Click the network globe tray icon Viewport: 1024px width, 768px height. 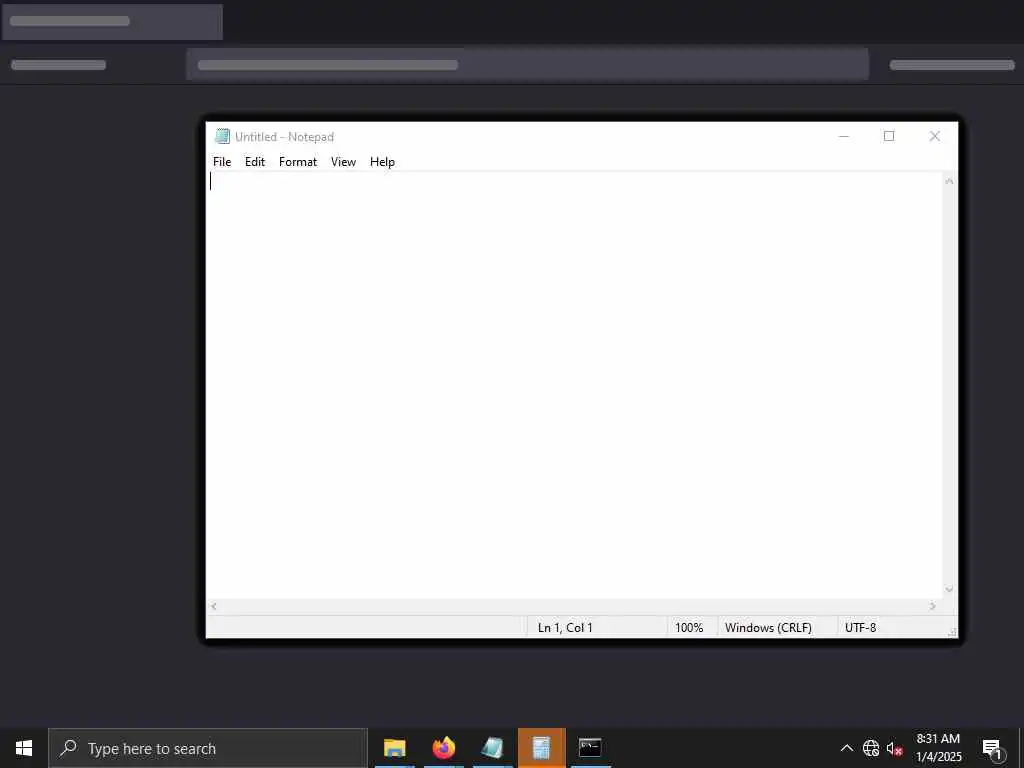click(871, 748)
